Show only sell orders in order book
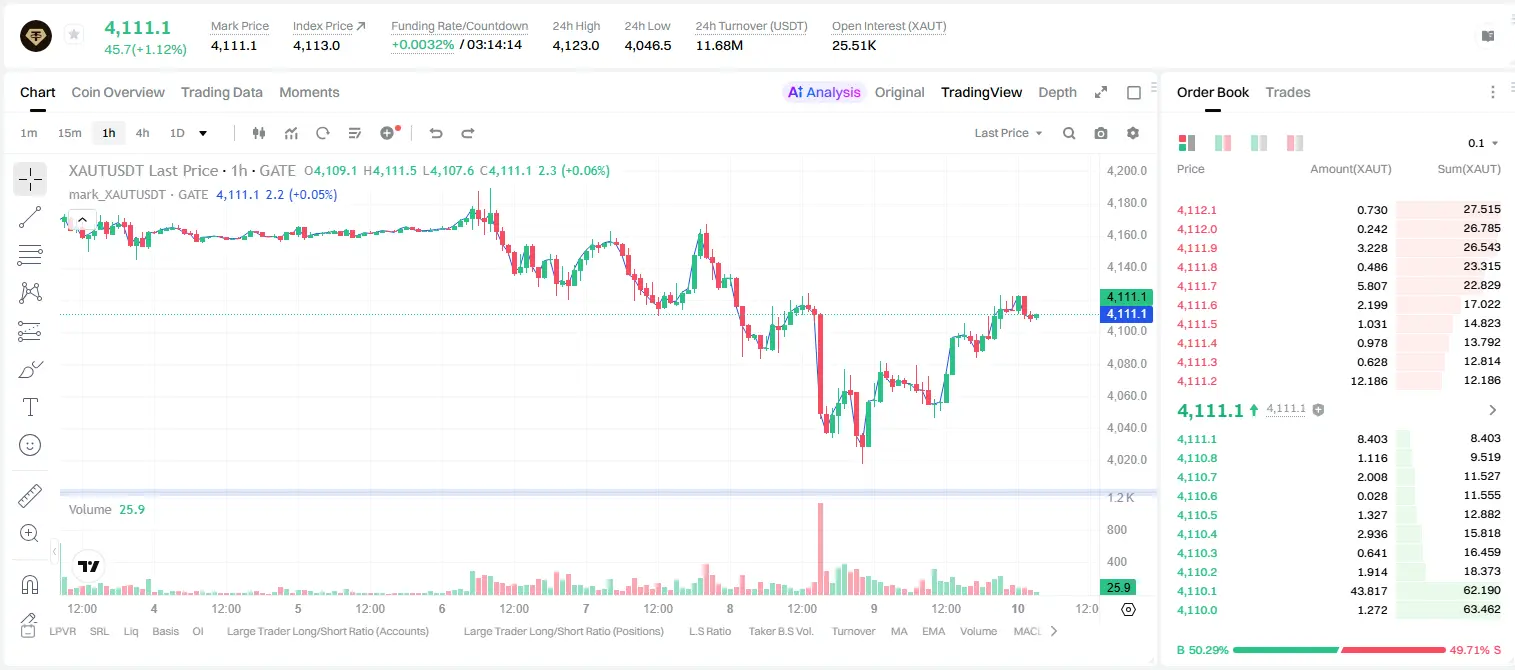The image size is (1515, 670). [1294, 143]
